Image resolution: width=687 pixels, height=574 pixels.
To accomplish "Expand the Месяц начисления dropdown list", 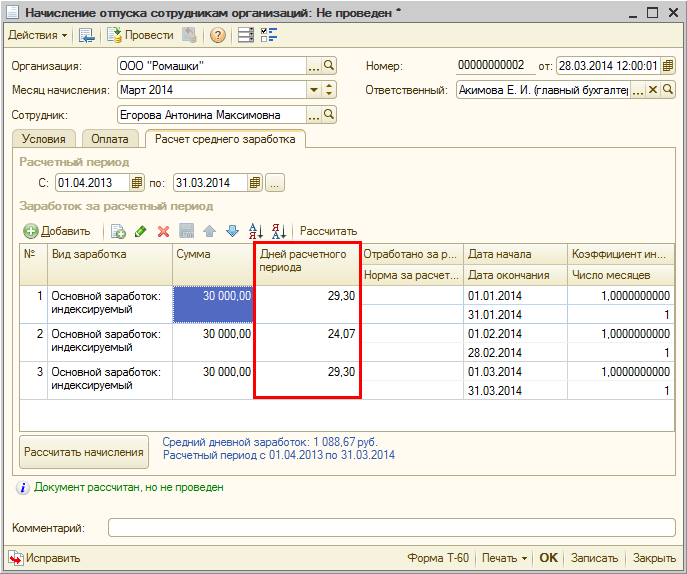I will (313, 90).
